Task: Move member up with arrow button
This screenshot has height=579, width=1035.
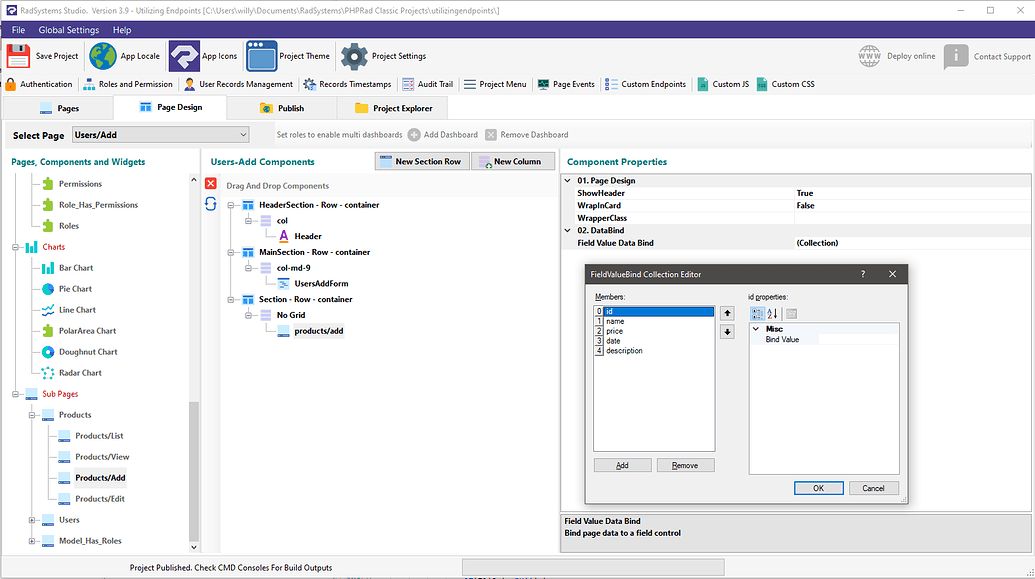Action: 727,313
